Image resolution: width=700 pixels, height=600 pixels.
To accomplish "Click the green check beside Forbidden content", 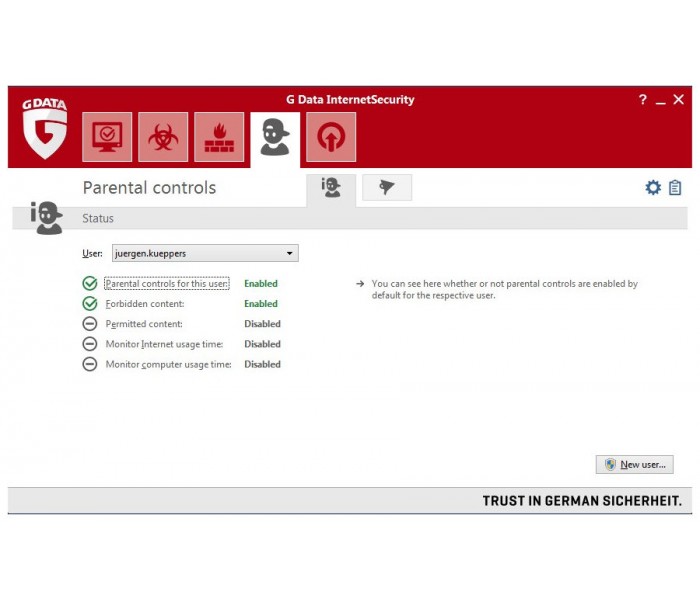I will 90,304.
